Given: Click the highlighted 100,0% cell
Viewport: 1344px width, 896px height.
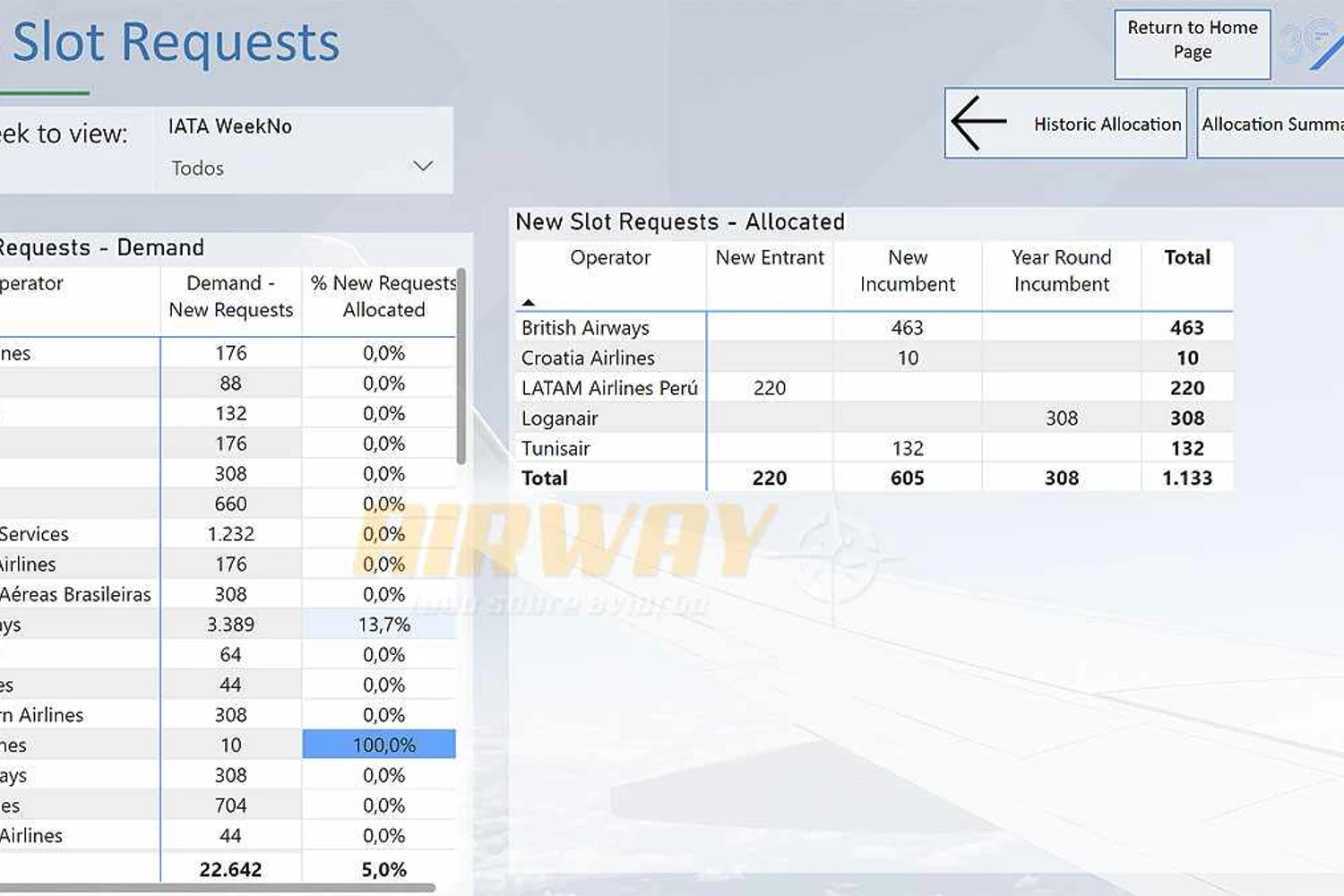Looking at the screenshot, I should pos(379,745).
